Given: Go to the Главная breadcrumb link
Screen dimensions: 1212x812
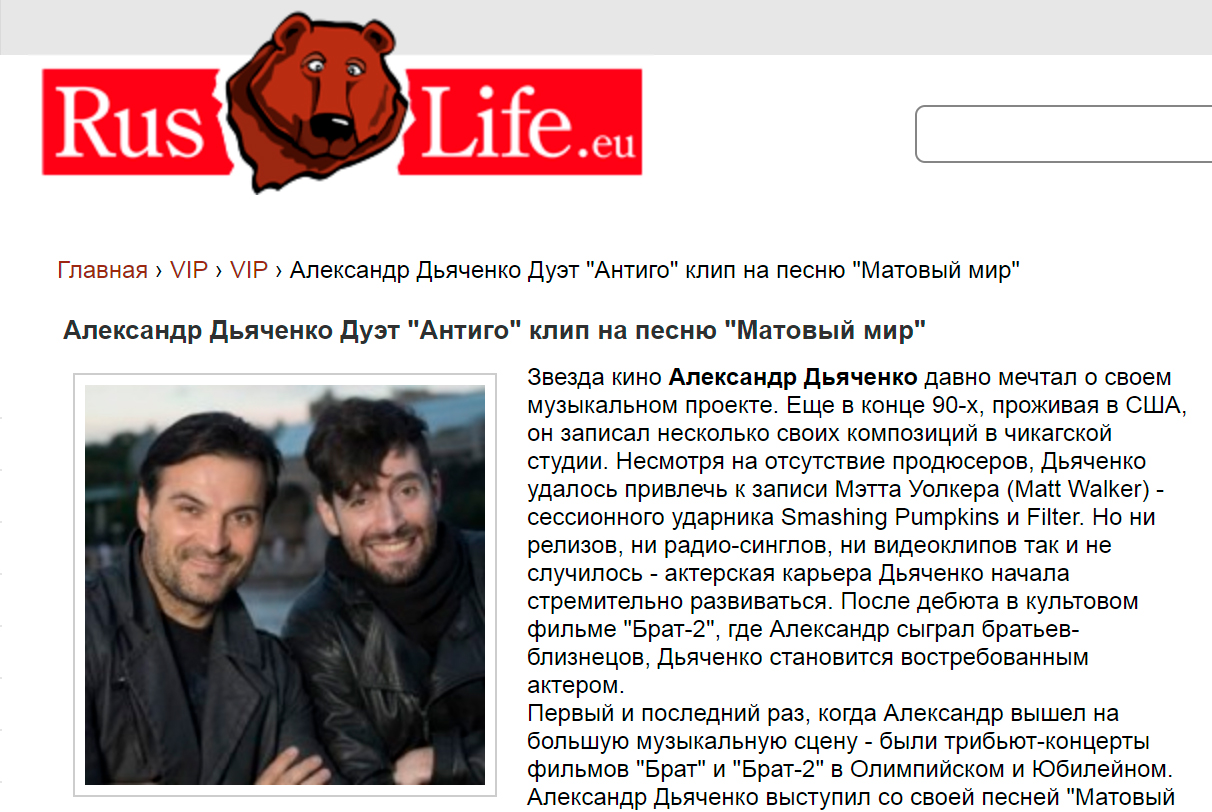Looking at the screenshot, I should point(102,270).
